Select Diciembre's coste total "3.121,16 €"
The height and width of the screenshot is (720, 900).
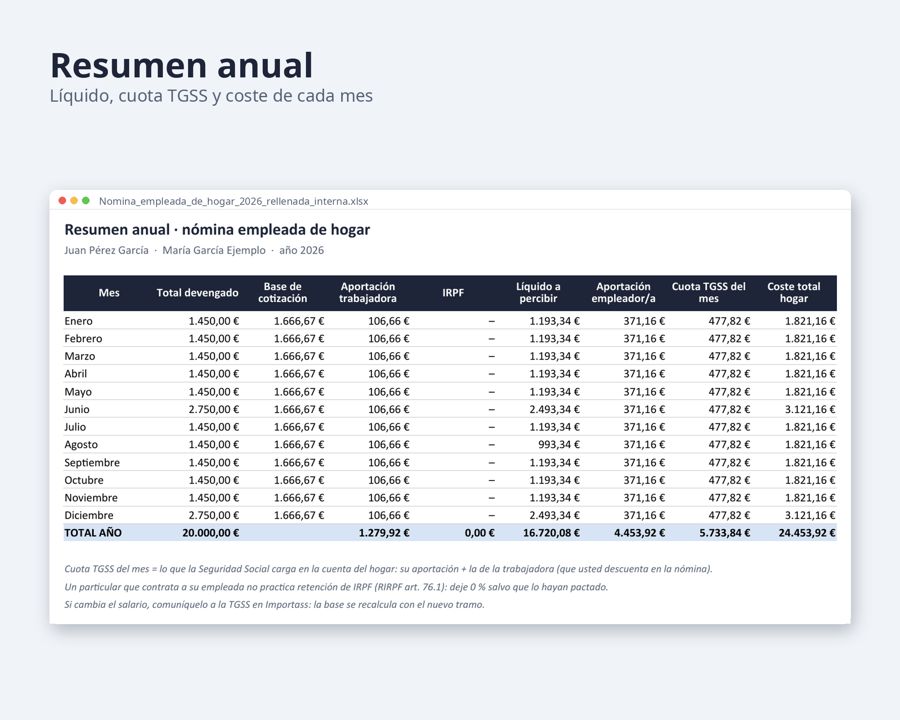[810, 516]
